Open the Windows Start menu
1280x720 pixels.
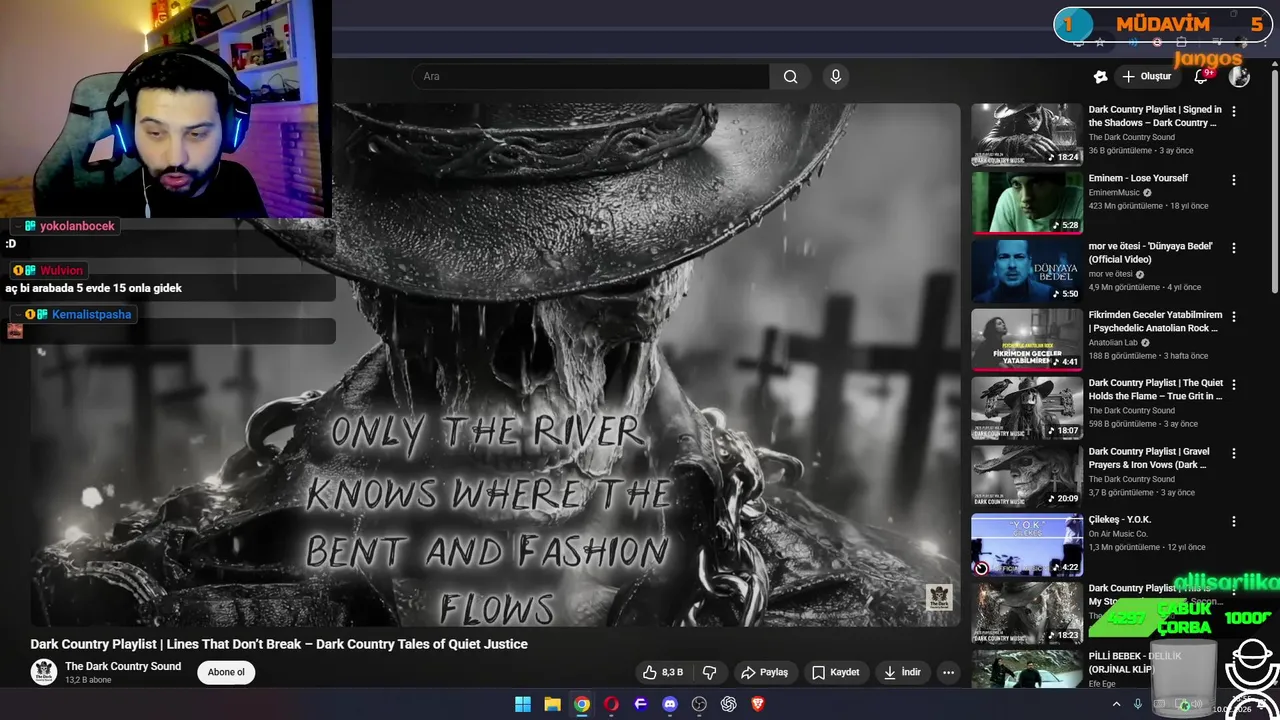[x=523, y=704]
